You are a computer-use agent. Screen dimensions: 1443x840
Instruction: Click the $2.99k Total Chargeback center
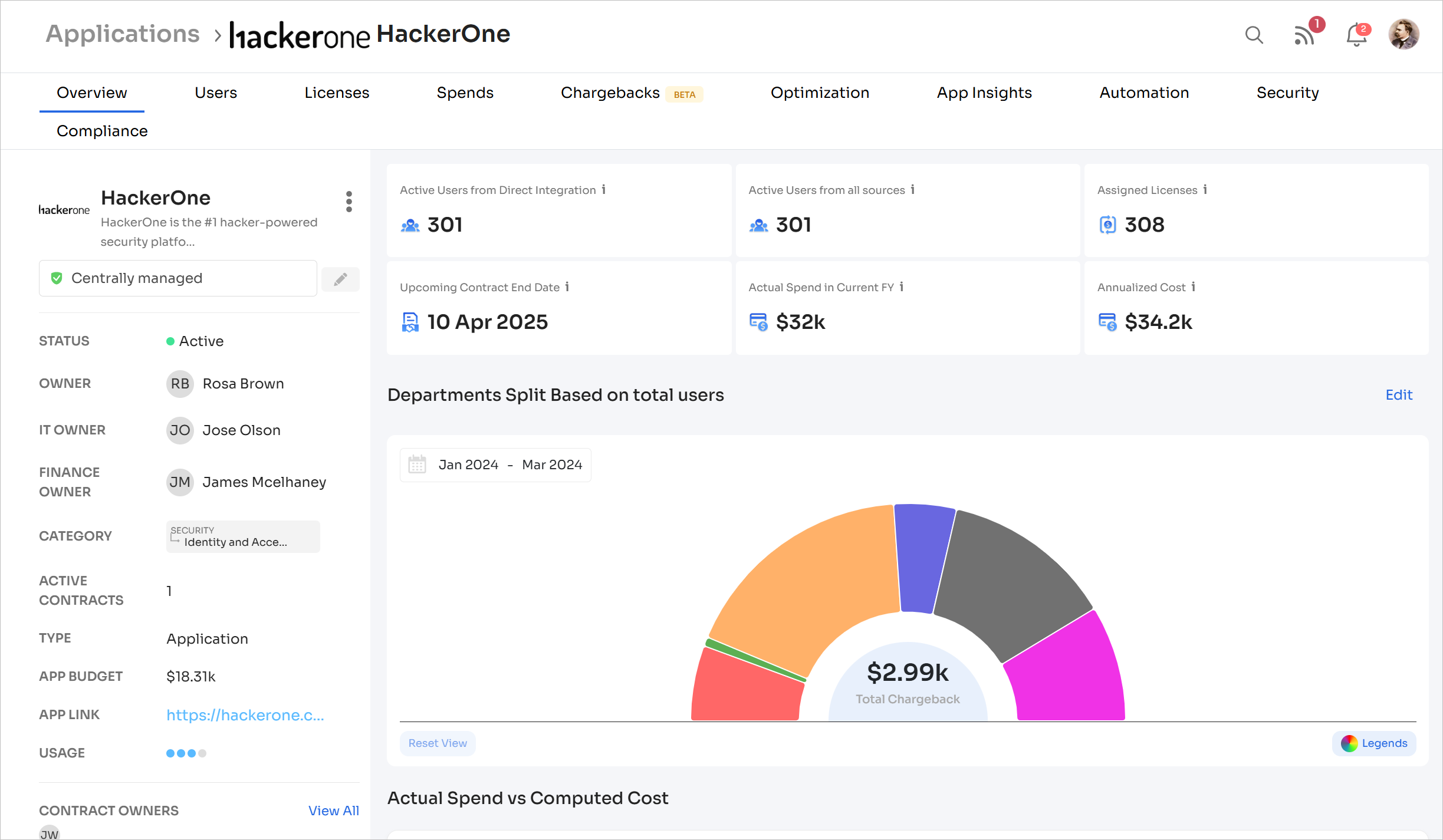[x=908, y=683]
